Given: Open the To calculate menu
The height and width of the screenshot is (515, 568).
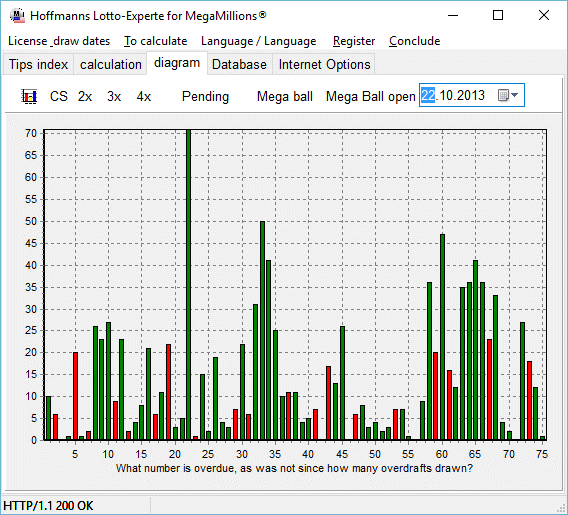Looking at the screenshot, I should (x=155, y=41).
